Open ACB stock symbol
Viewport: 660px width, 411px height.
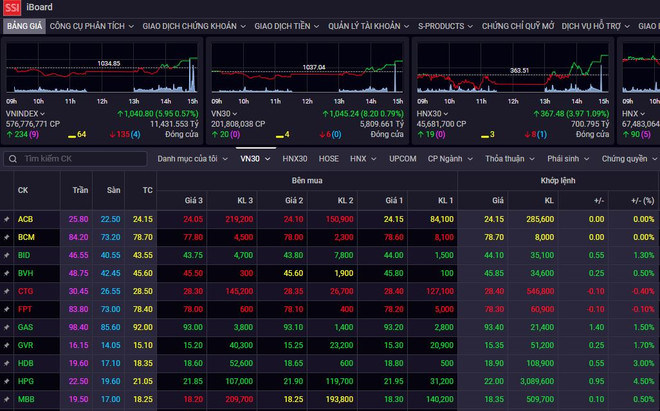click(25, 219)
